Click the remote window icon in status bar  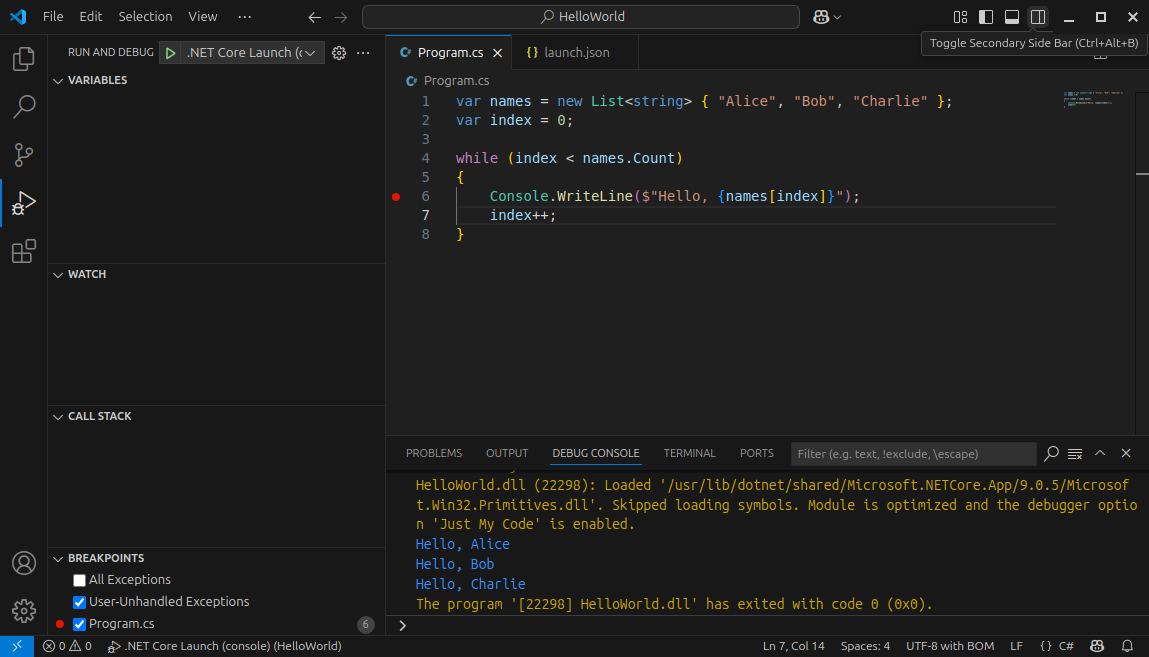tap(17, 646)
